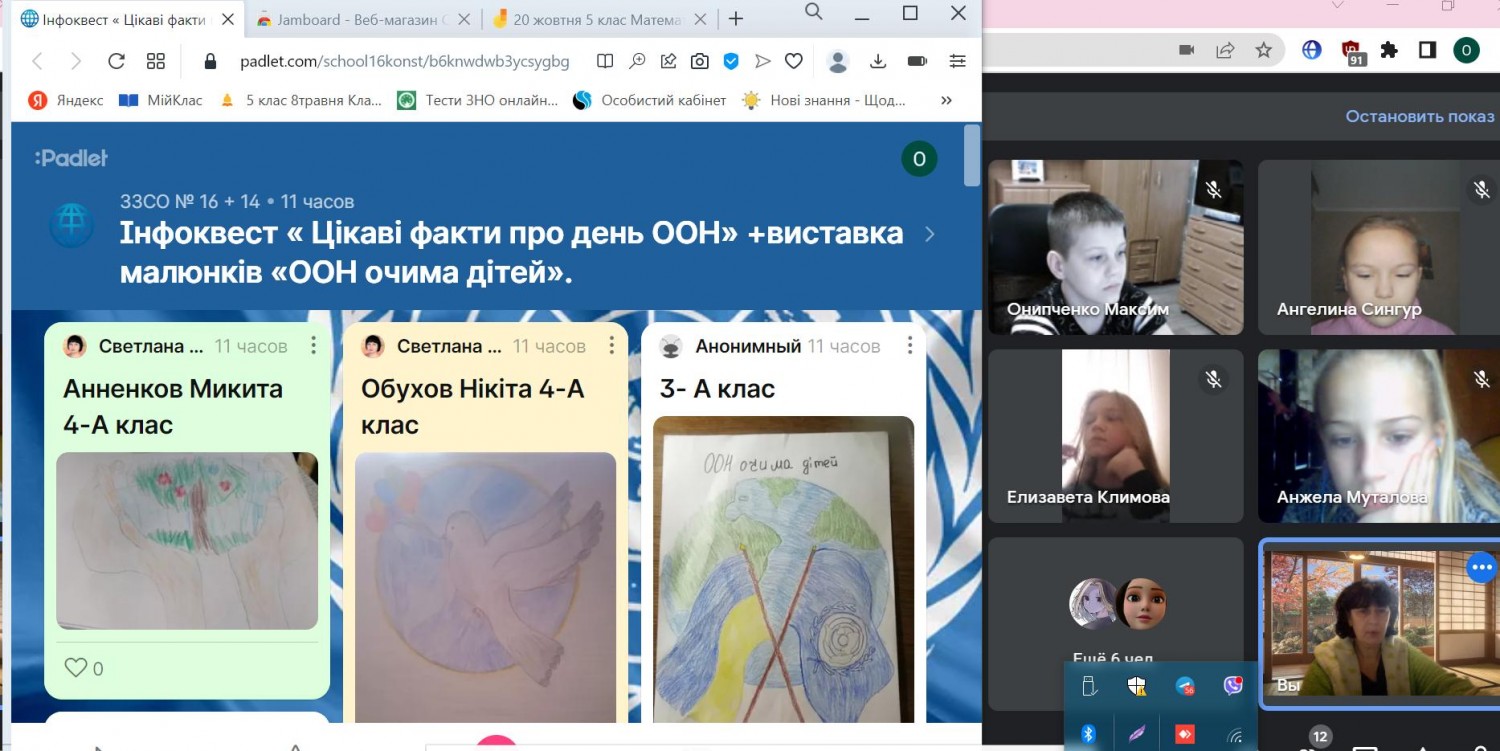Select Онипченко Максим's video tile
This screenshot has width=1500, height=751.
[x=1116, y=247]
